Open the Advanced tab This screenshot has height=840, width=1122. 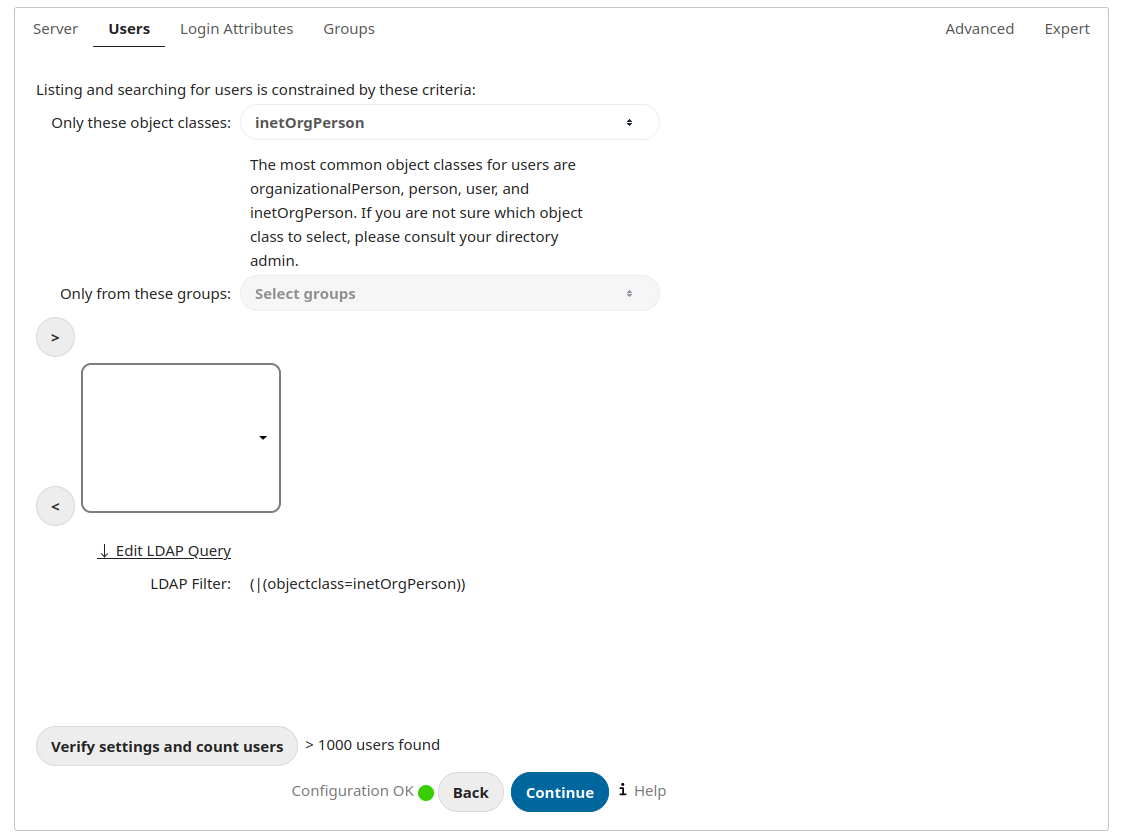coord(979,28)
